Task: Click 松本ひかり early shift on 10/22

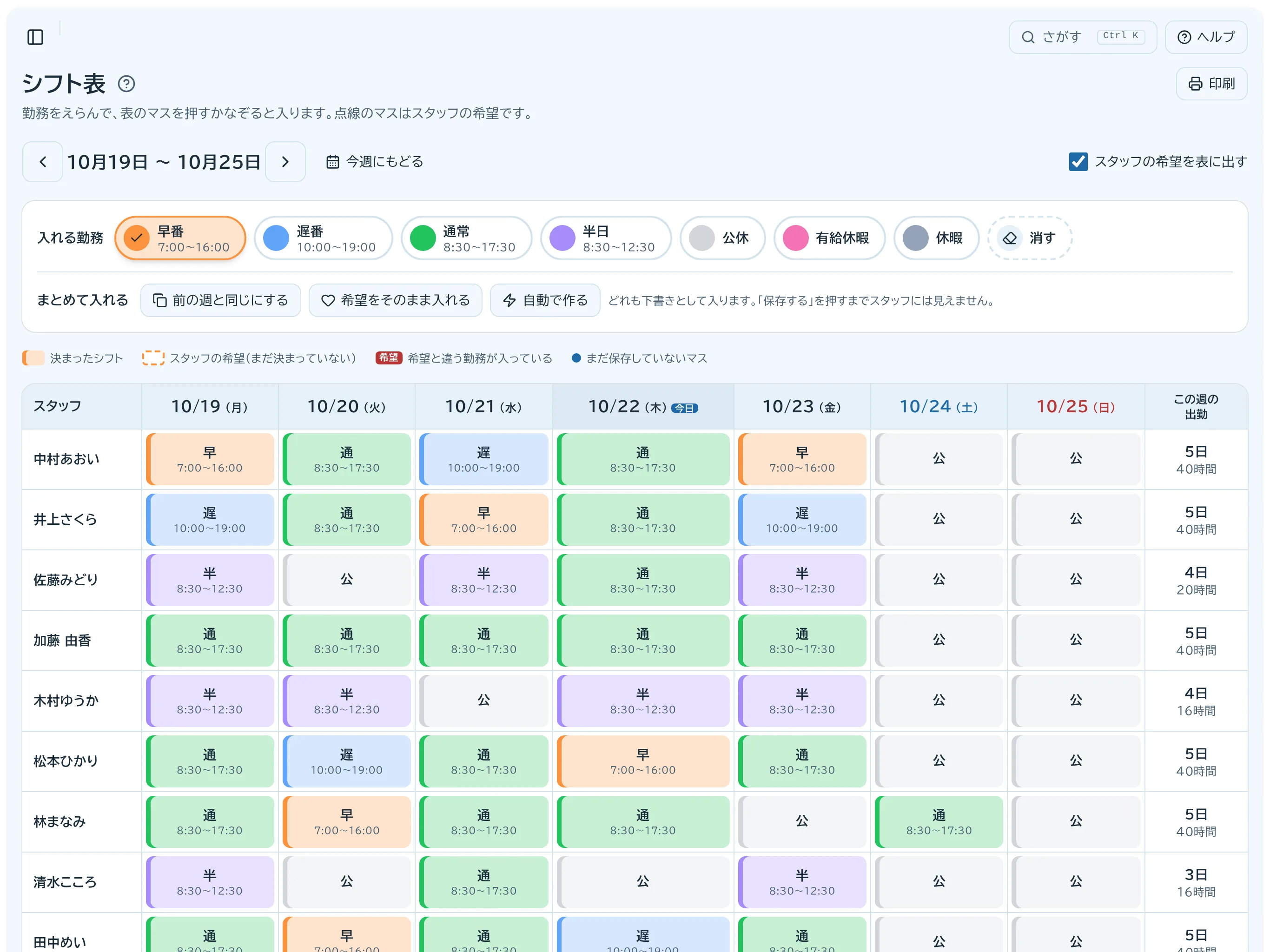Action: [643, 761]
